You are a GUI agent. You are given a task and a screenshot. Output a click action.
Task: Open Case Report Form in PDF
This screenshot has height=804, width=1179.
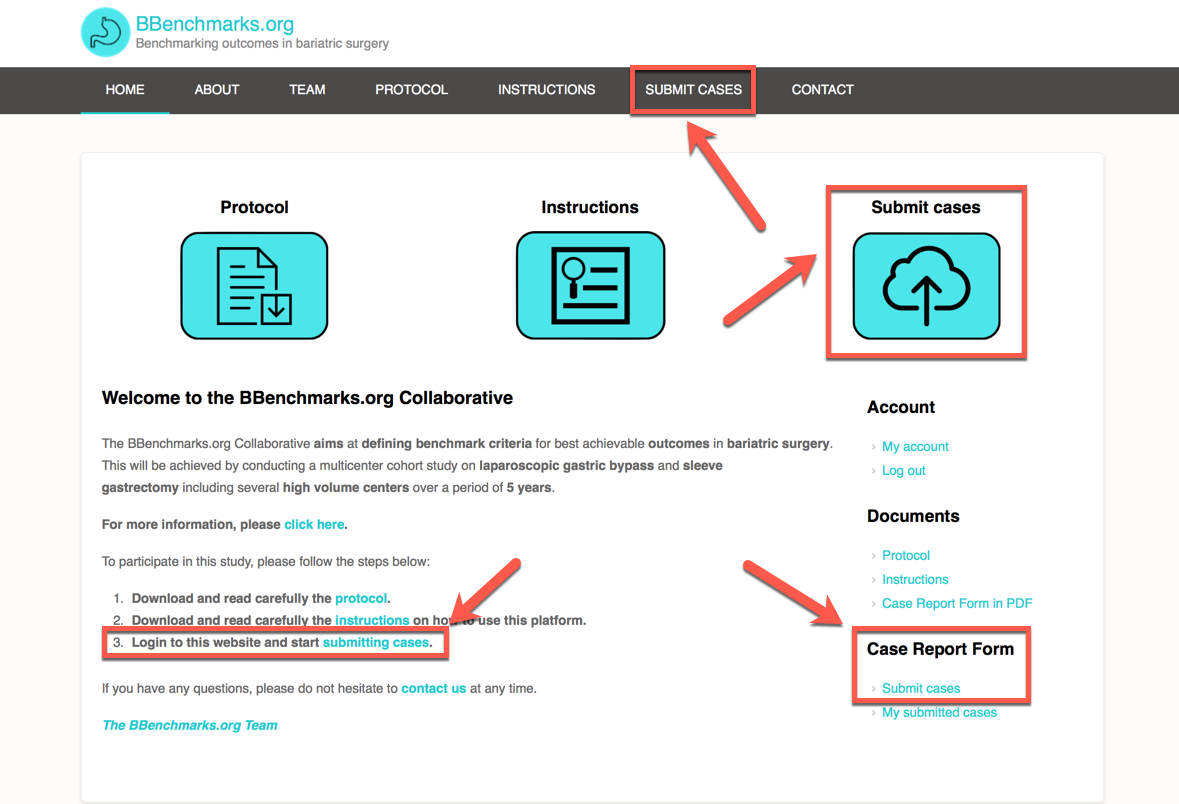pyautogui.click(x=956, y=604)
